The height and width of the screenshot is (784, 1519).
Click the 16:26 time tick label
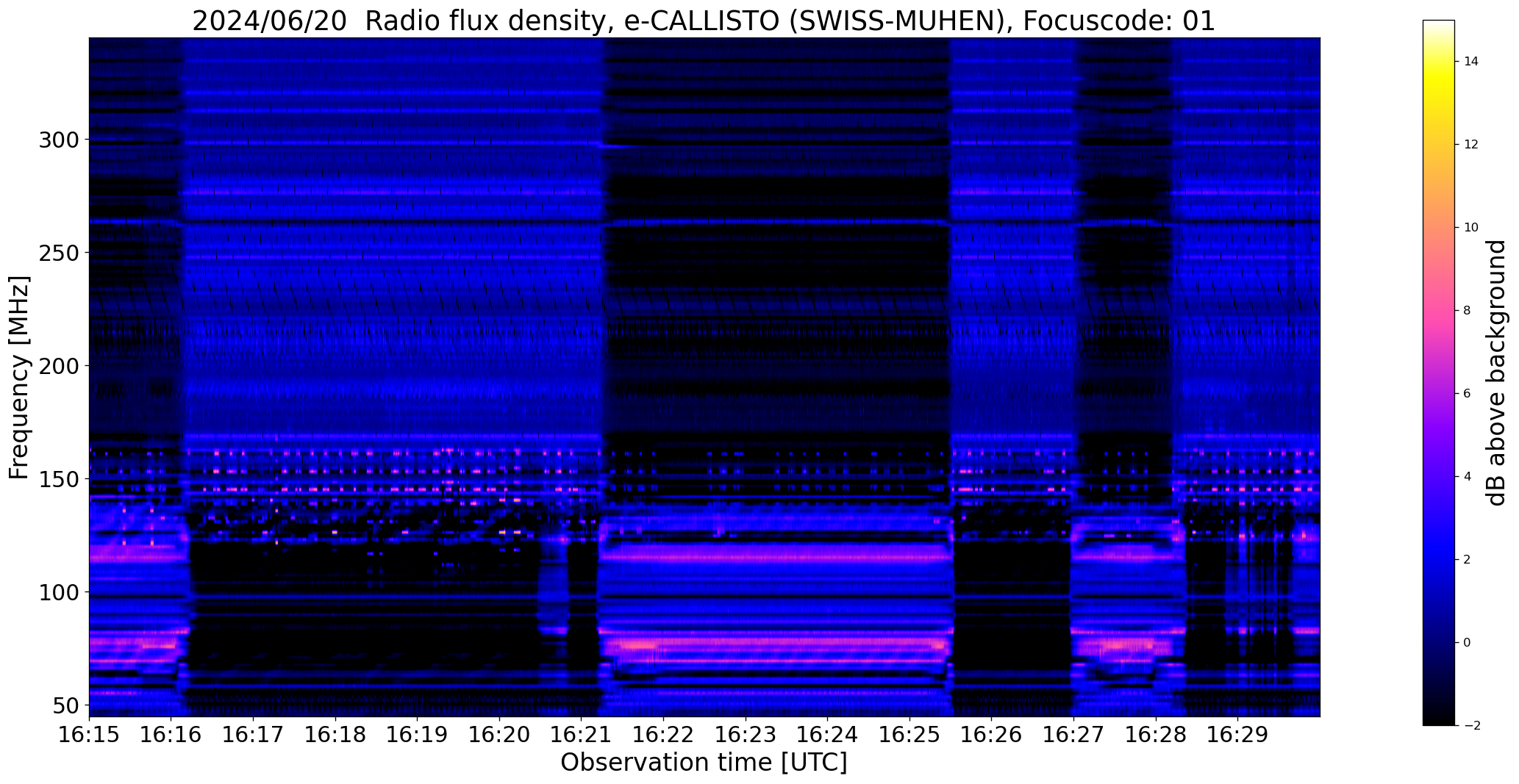pos(991,735)
